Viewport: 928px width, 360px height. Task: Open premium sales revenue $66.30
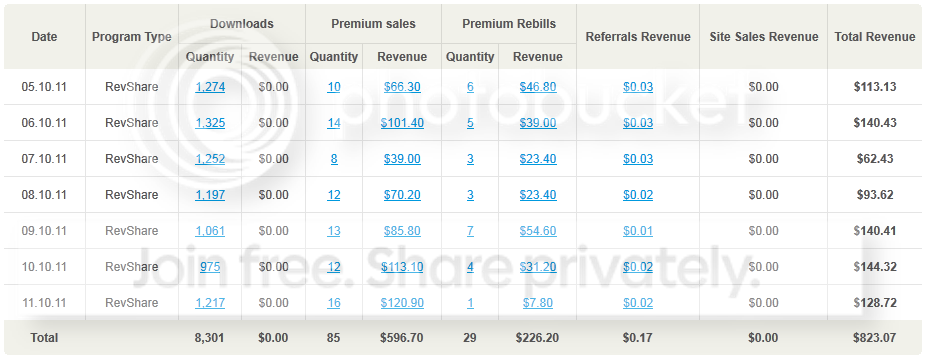tap(402, 87)
